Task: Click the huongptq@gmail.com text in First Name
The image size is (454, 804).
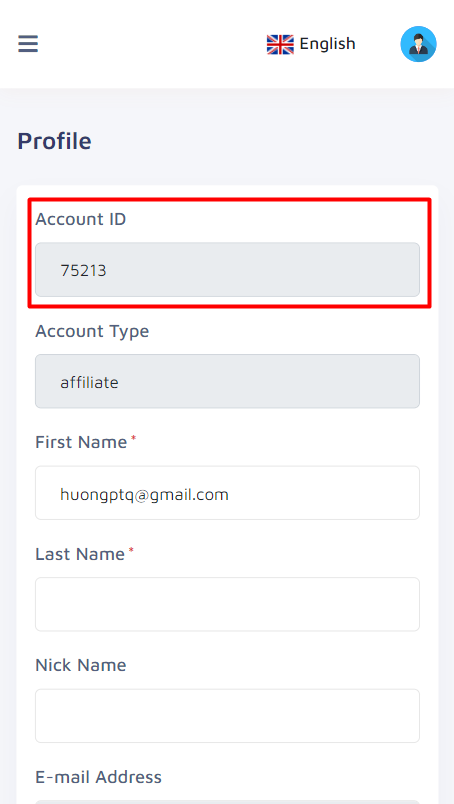Action: pos(144,494)
